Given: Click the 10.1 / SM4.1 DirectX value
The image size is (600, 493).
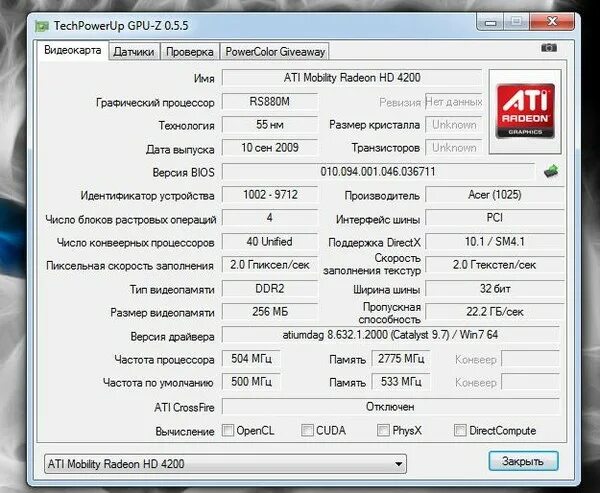Looking at the screenshot, I should click(x=495, y=242).
